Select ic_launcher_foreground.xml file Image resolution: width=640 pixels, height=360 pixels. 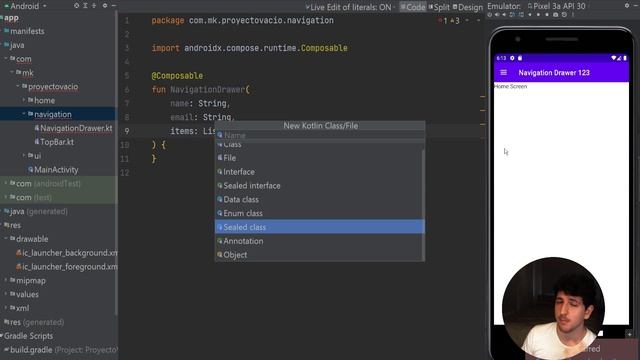click(67, 267)
